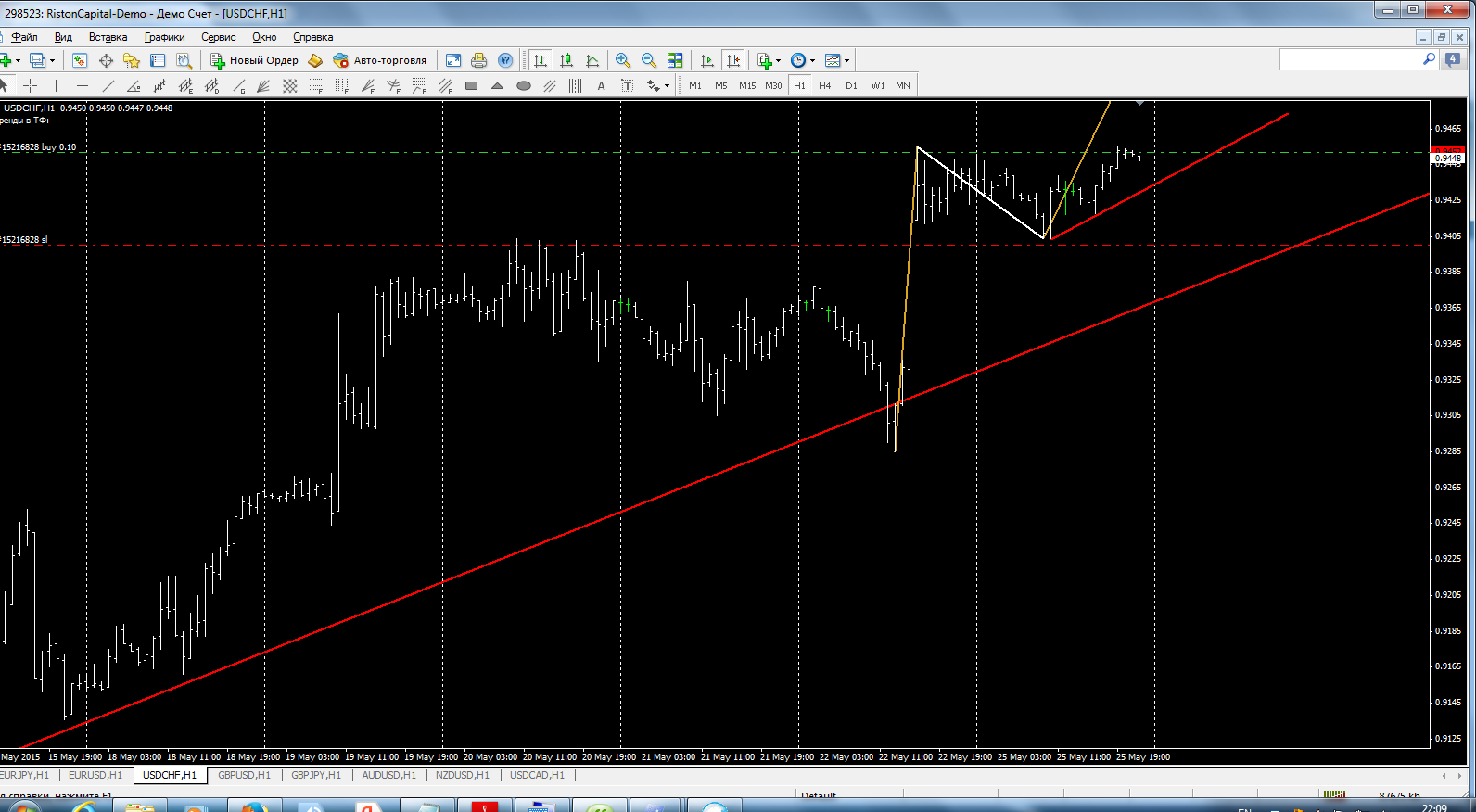Insert text with the A tool
The width and height of the screenshot is (1476, 812).
(601, 85)
